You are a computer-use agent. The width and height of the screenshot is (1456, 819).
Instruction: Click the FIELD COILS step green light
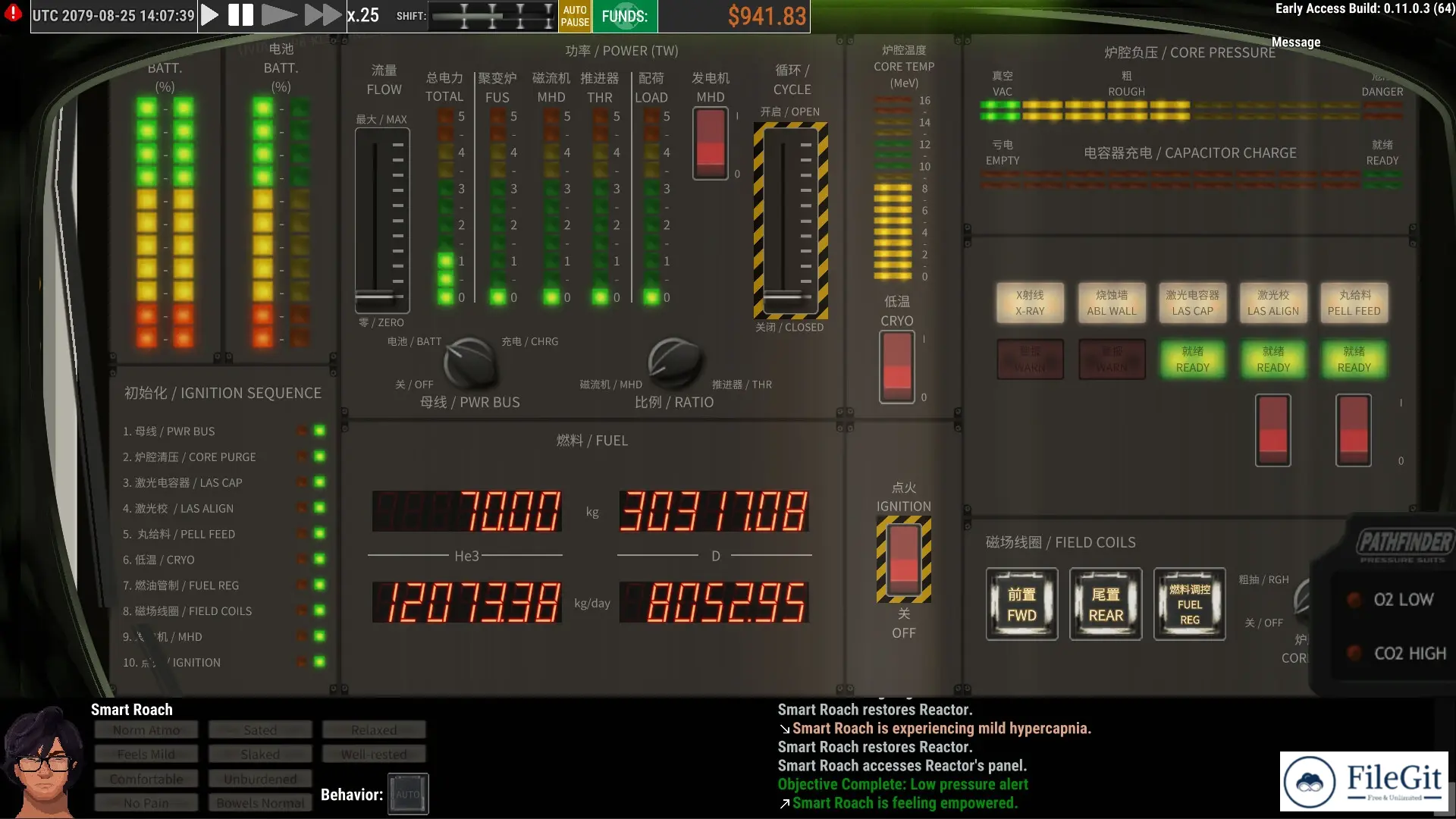(x=319, y=610)
